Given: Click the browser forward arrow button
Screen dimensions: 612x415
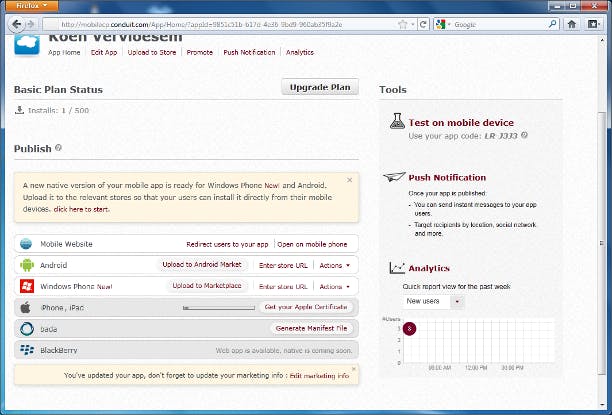Looking at the screenshot, I should (31, 25).
